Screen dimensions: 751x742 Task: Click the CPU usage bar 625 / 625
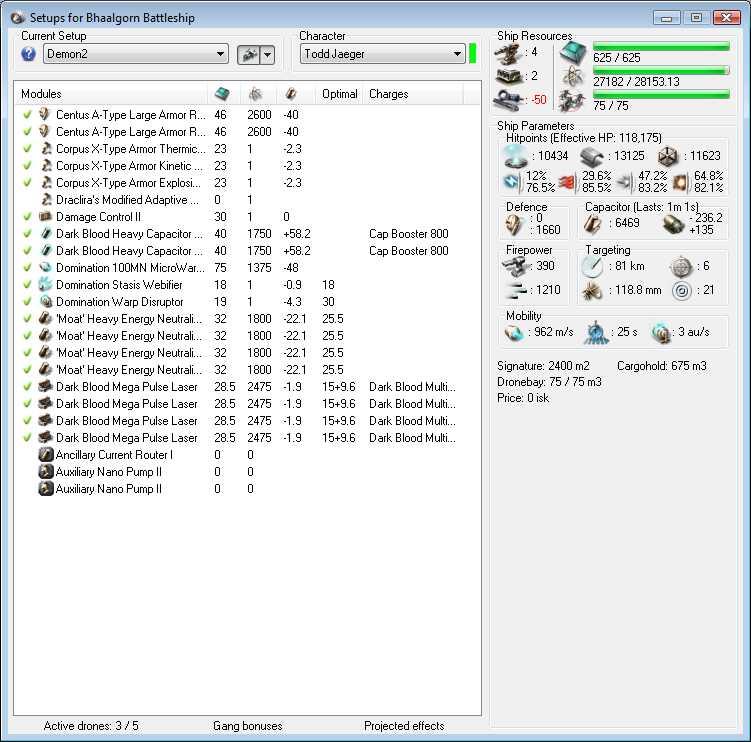point(661,46)
